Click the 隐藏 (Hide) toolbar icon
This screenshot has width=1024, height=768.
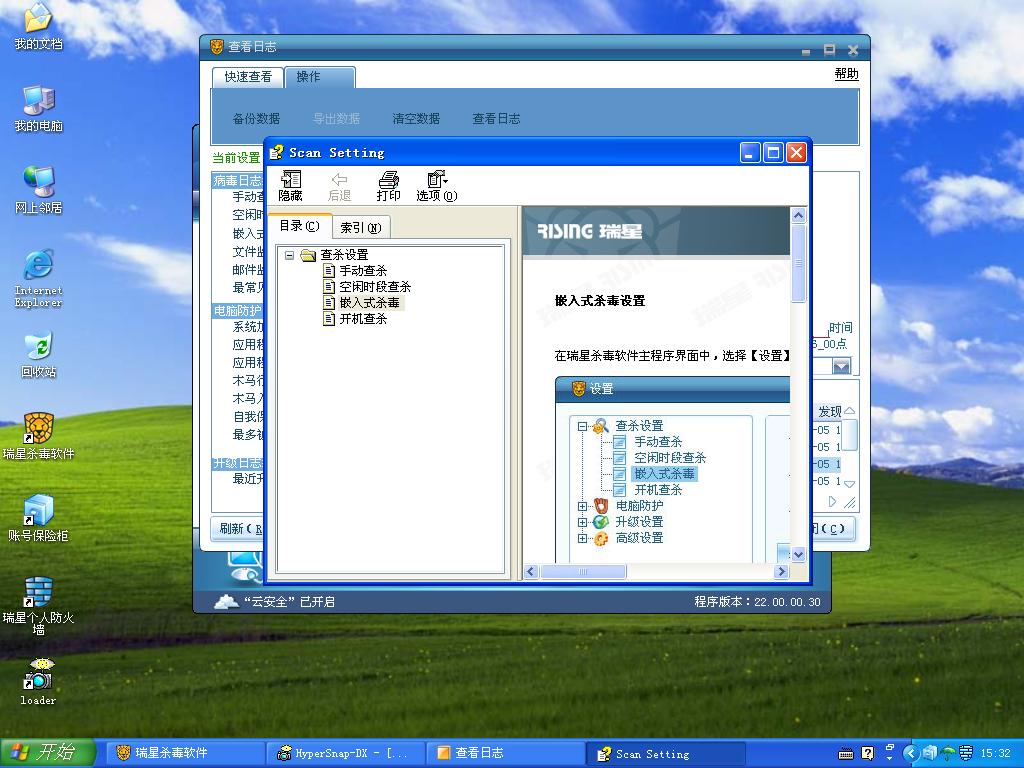290,185
